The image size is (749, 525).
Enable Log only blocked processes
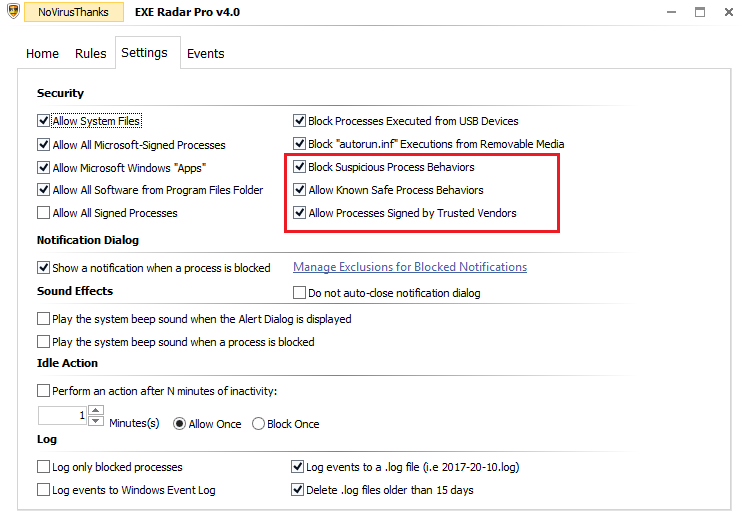coord(43,467)
